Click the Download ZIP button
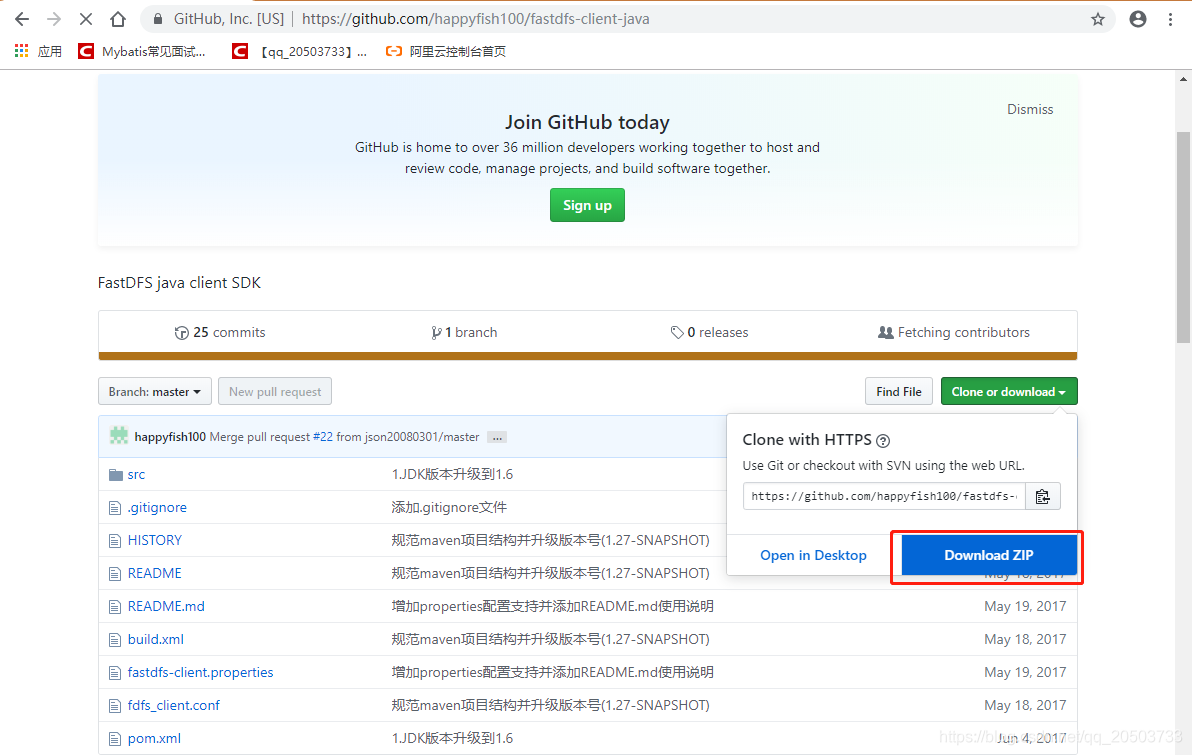This screenshot has width=1192, height=755. (x=988, y=555)
